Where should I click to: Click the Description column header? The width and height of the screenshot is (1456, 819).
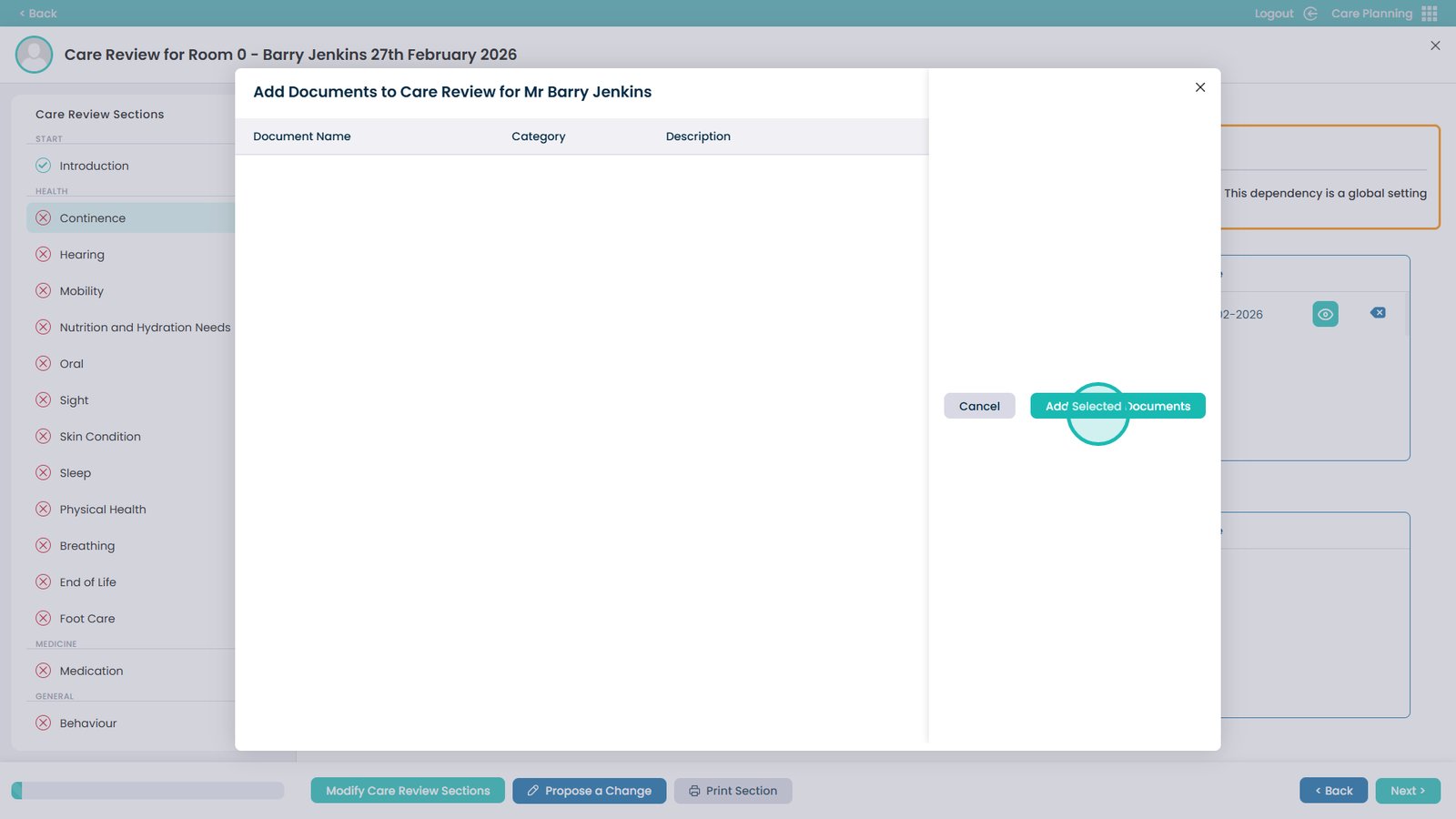click(698, 136)
